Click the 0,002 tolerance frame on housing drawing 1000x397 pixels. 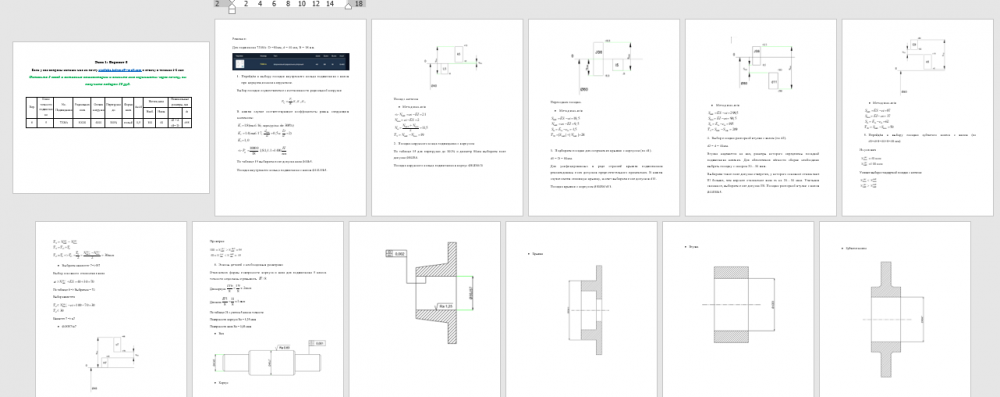coord(396,254)
